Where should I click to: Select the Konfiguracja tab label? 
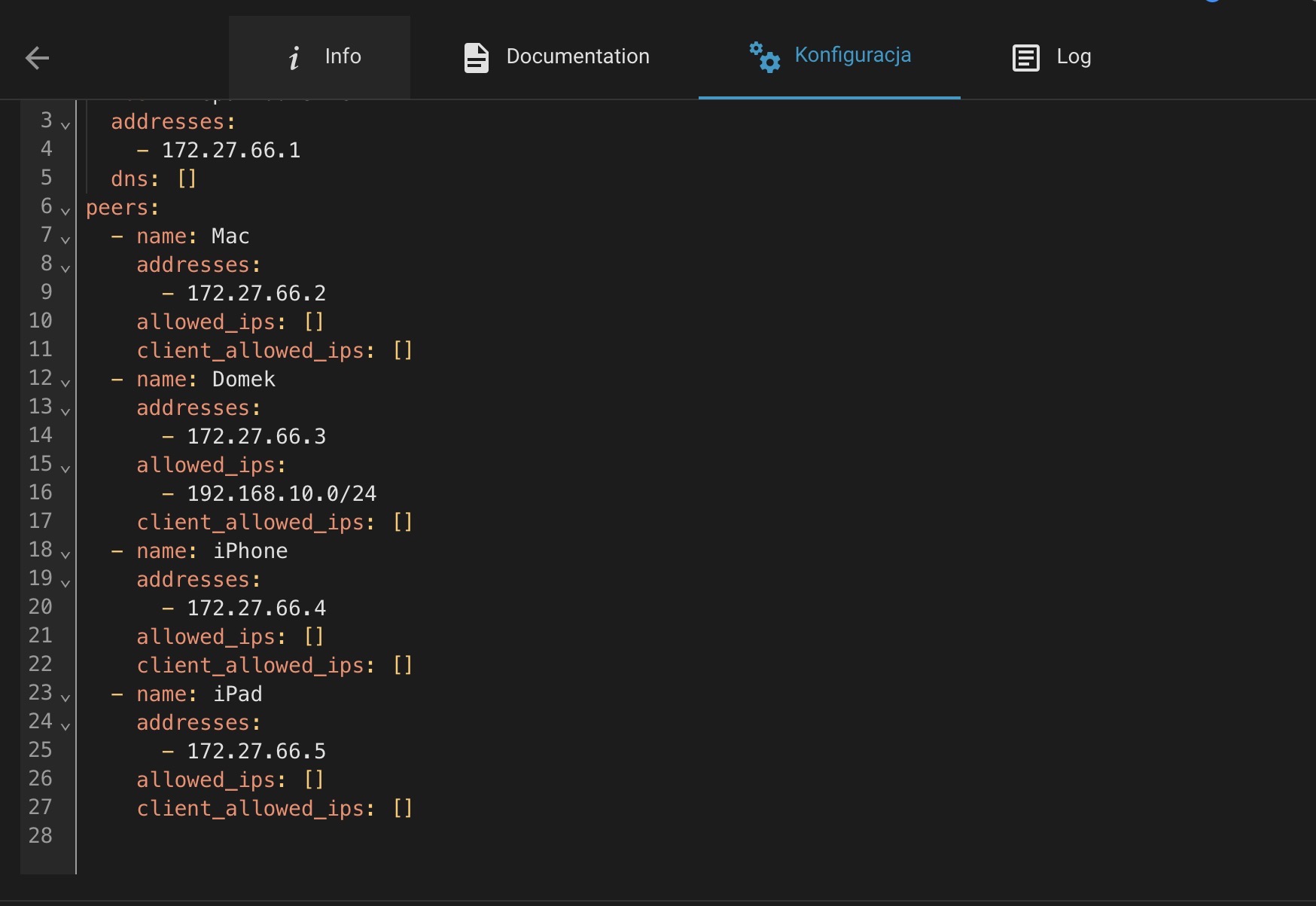click(x=852, y=55)
